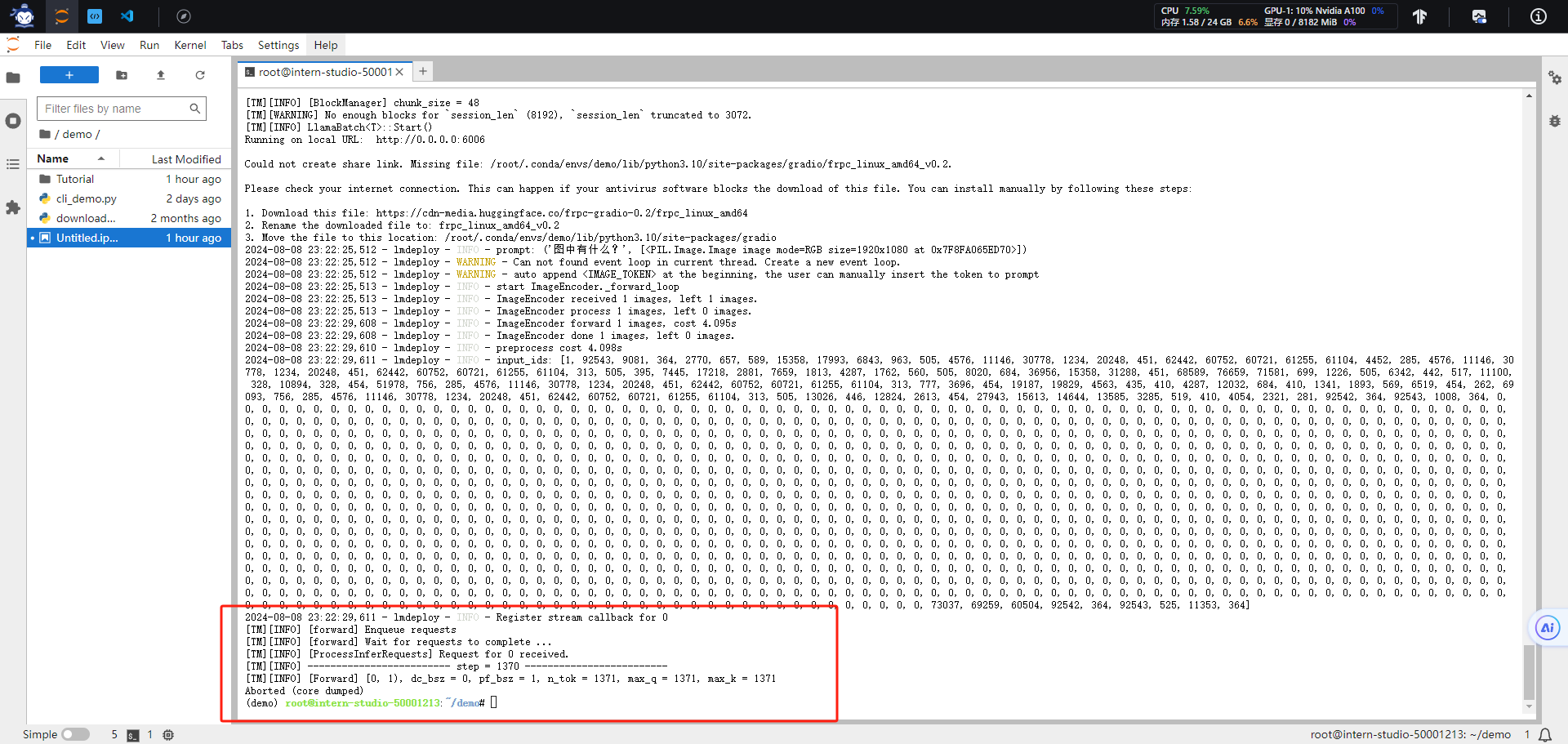
Task: Click the search magnifier in file filter
Action: (x=194, y=108)
